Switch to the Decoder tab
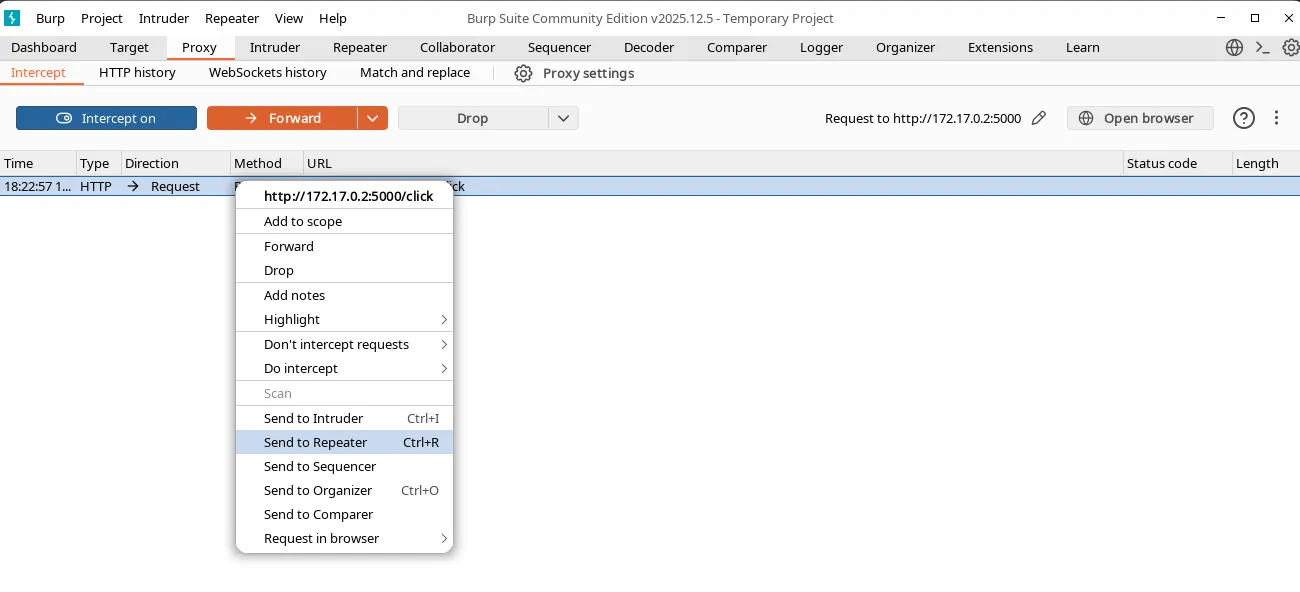This screenshot has width=1300, height=592. 649,47
